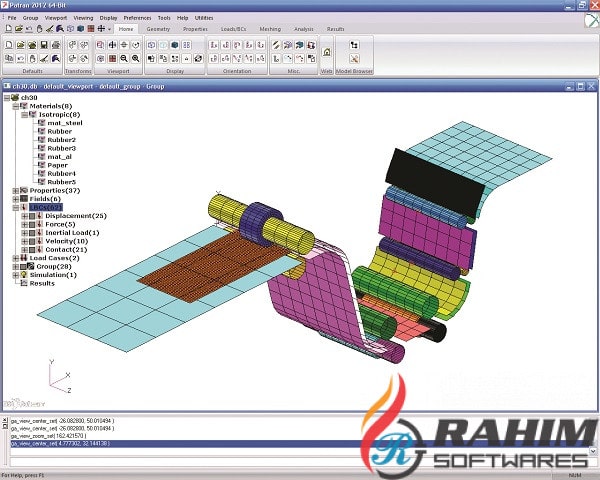The image size is (600, 480).
Task: Click the Web home page icon
Action: pos(326,52)
